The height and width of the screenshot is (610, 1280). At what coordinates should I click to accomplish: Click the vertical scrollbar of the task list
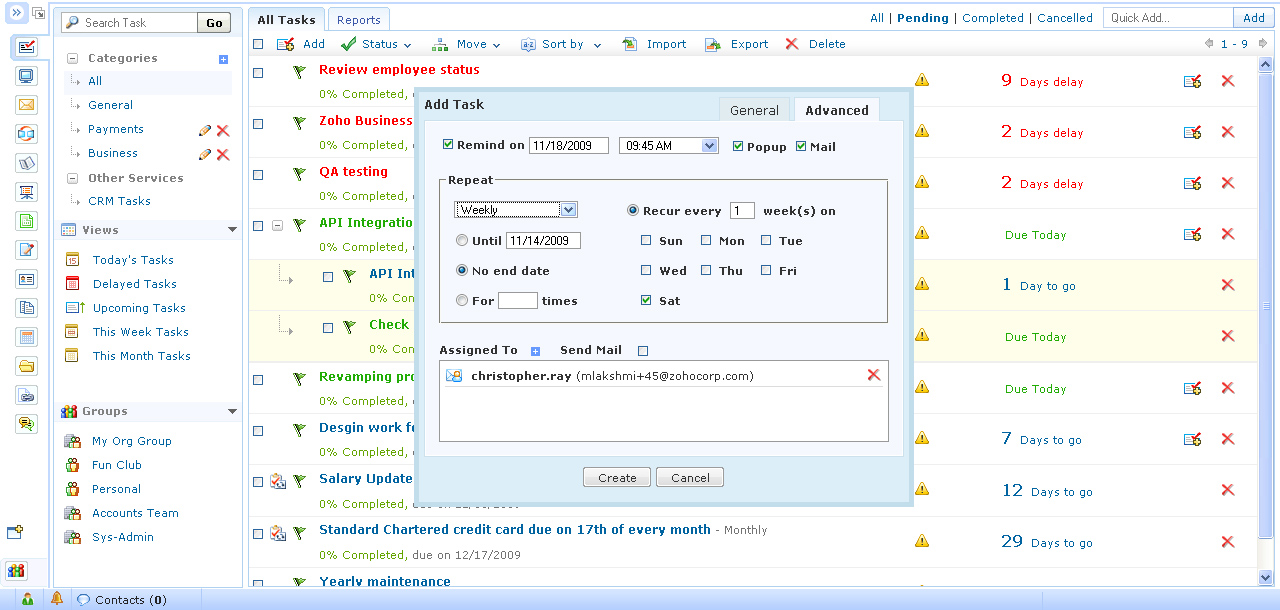(x=1265, y=300)
